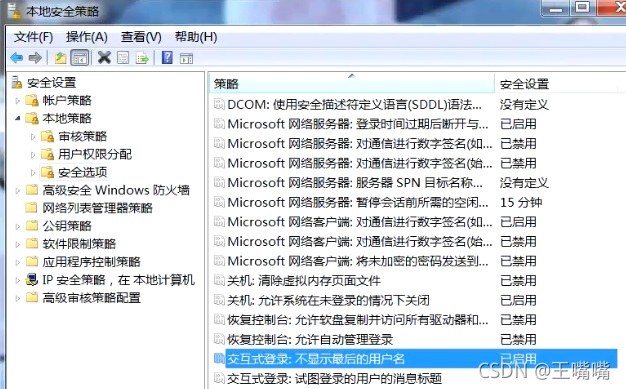626x389 pixels.
Task: Click the 公钥策略 folder icon
Action: pyautogui.click(x=32, y=225)
